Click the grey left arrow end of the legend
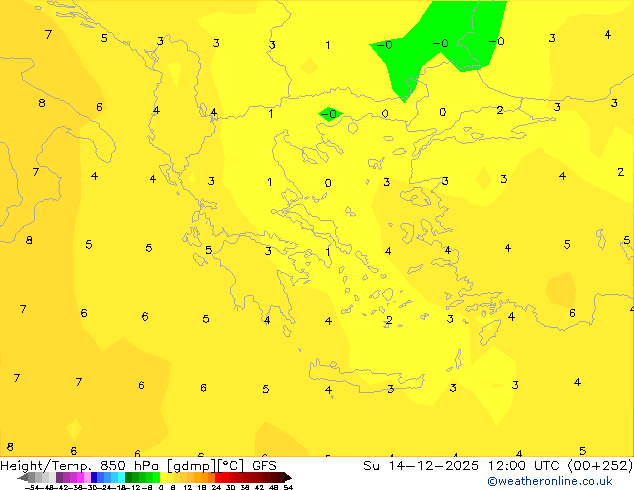634x490 pixels. click(x=23, y=477)
